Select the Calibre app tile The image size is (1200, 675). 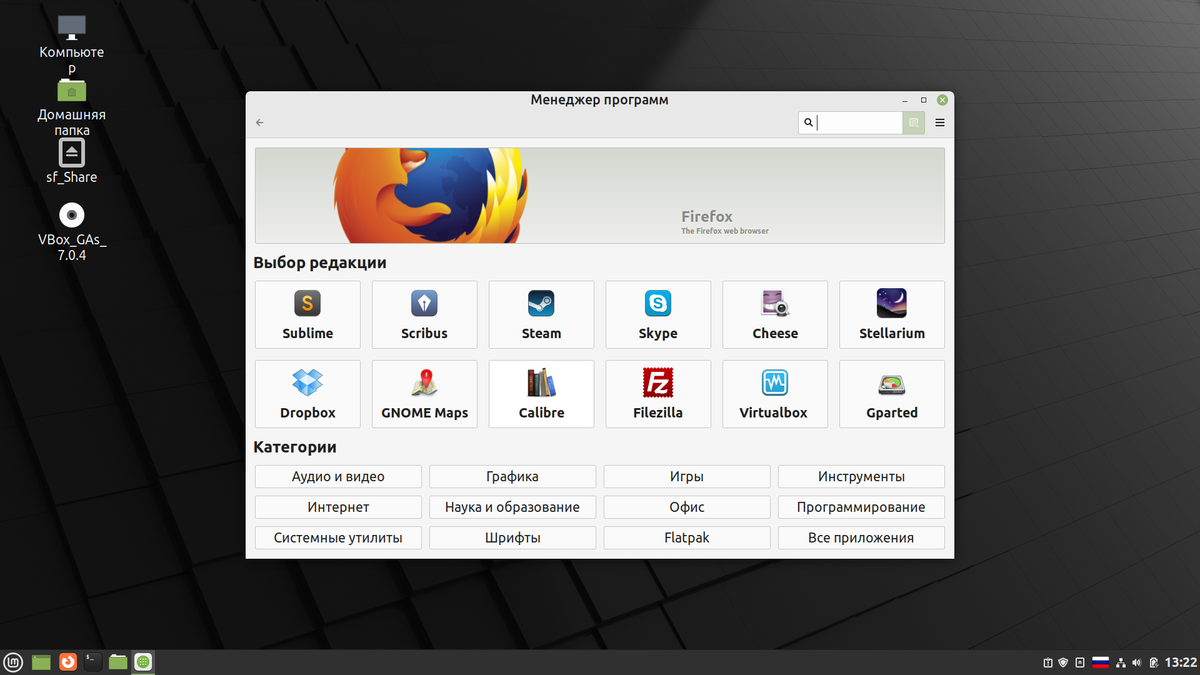pyautogui.click(x=541, y=394)
